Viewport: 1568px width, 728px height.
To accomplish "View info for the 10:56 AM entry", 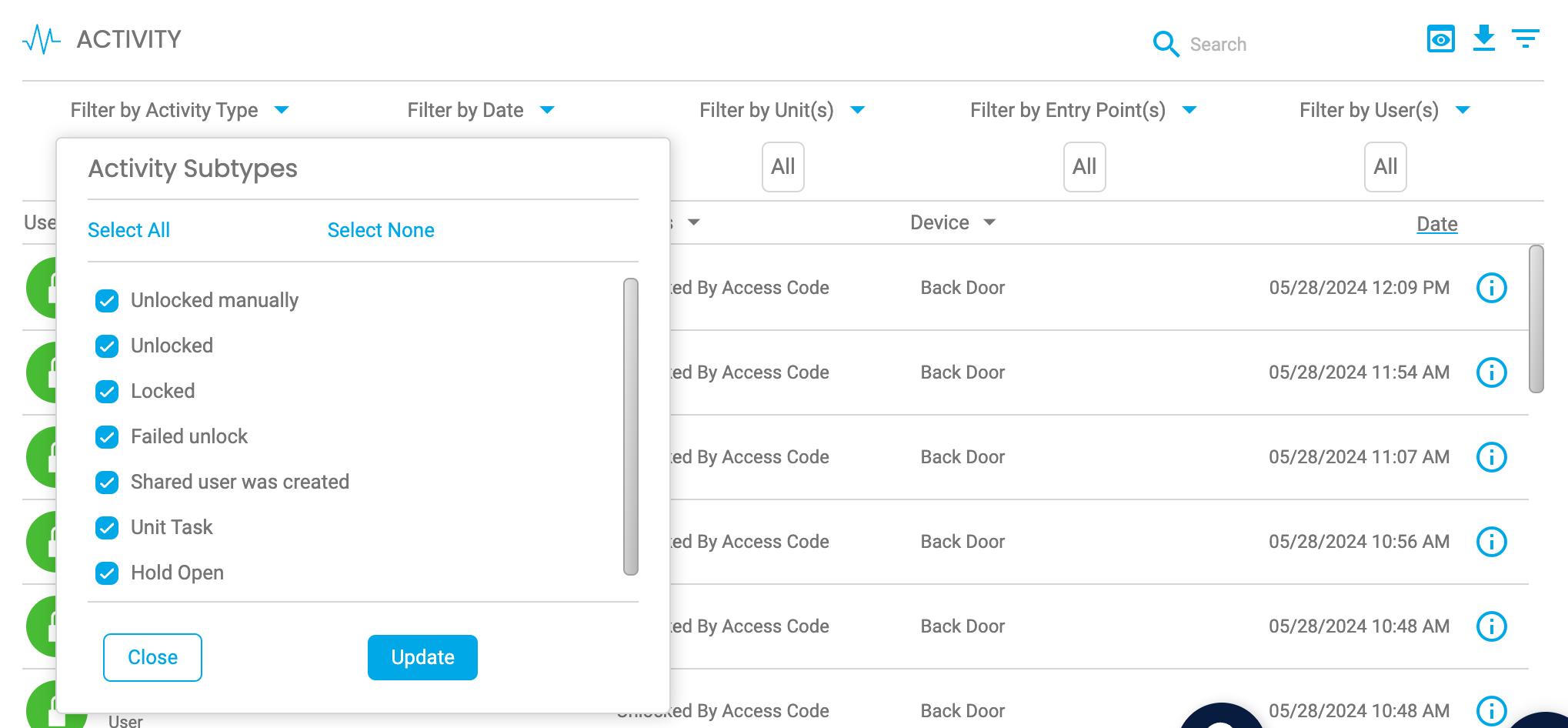I will [1491, 542].
